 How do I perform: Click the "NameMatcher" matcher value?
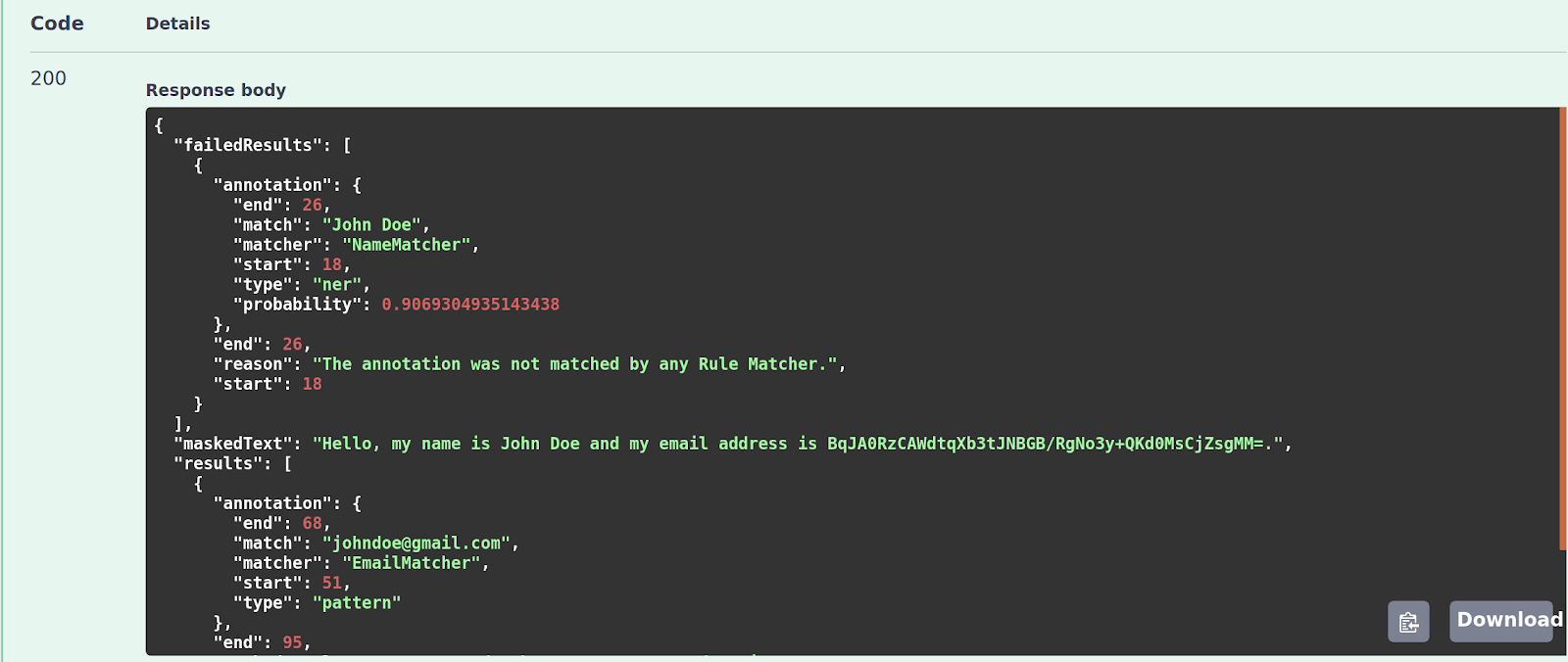tap(406, 245)
